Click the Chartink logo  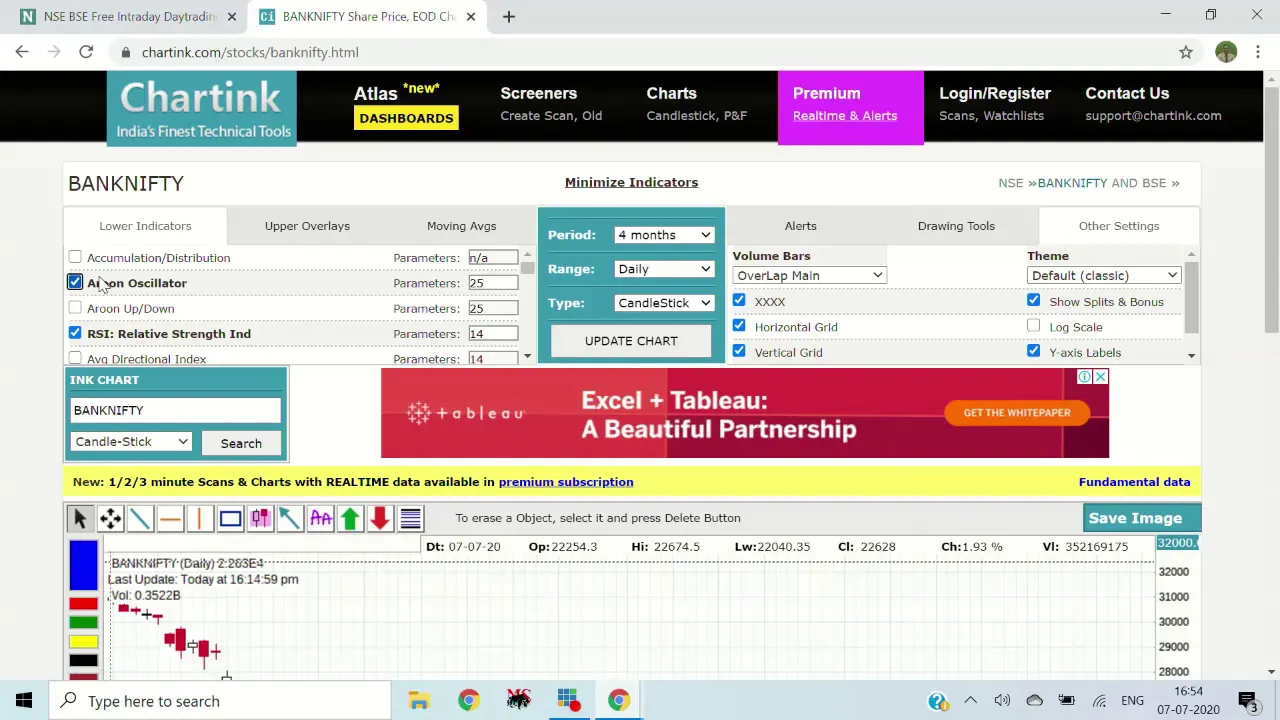tap(202, 108)
